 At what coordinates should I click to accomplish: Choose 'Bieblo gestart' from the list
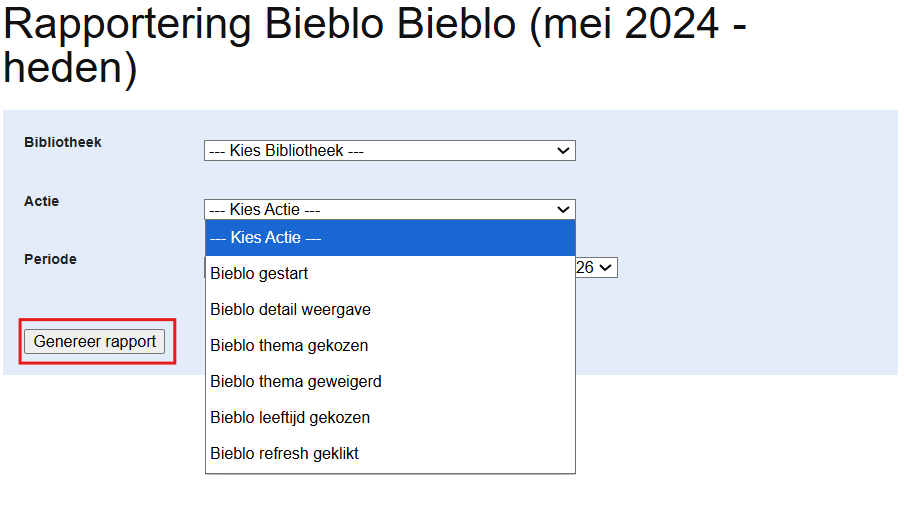point(259,274)
